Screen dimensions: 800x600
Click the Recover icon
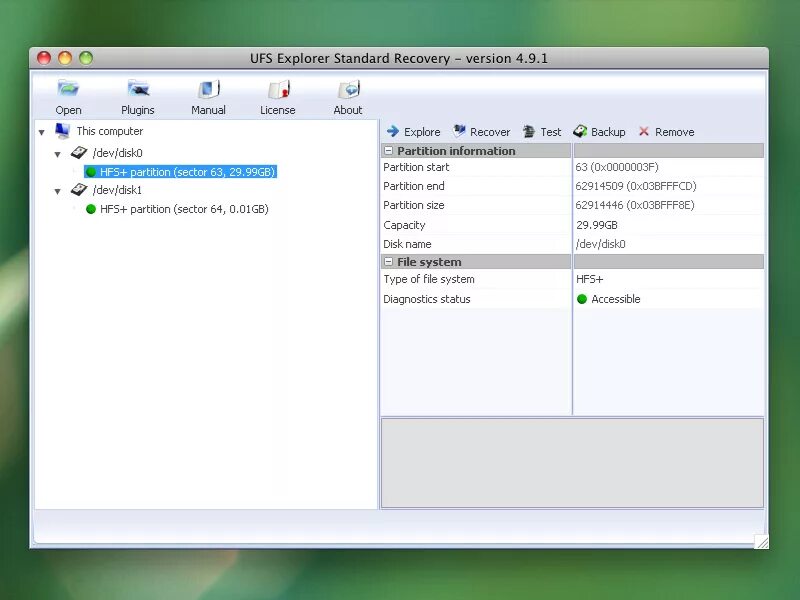(459, 131)
